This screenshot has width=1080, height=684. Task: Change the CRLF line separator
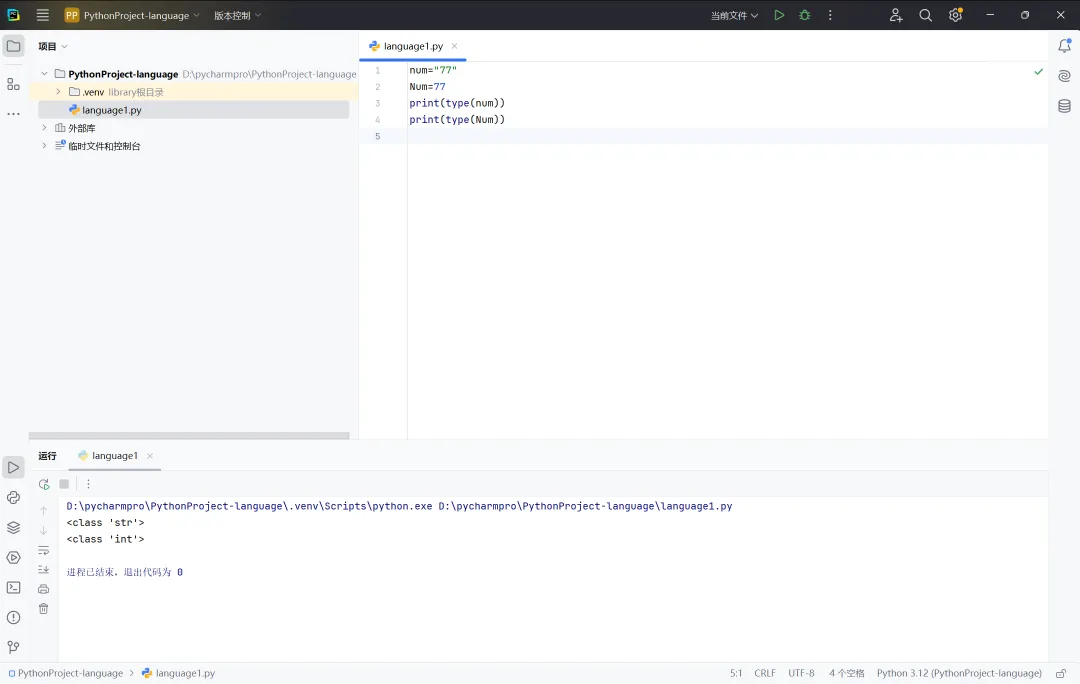coord(765,673)
